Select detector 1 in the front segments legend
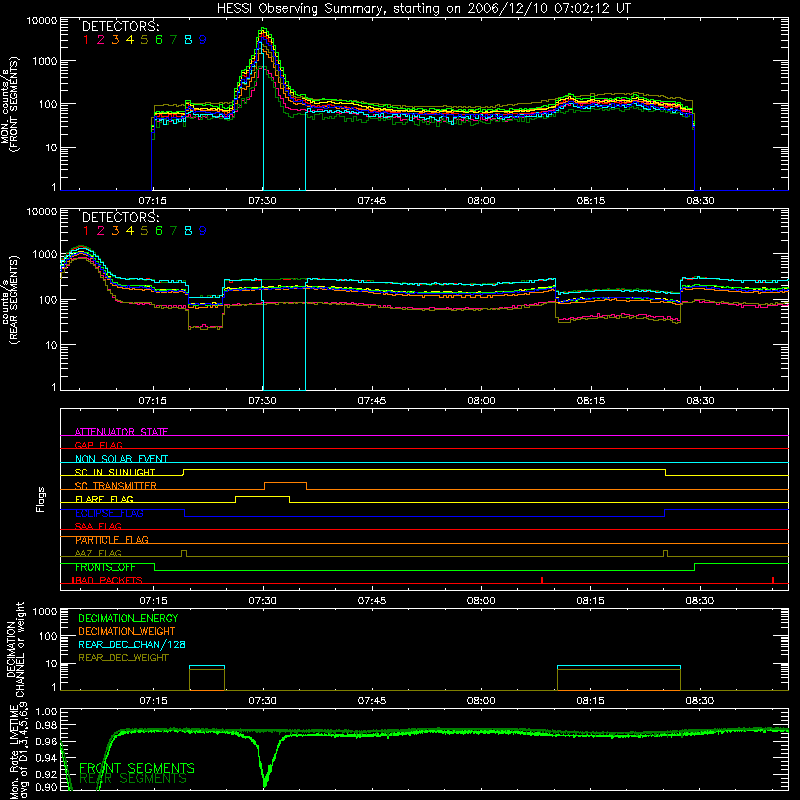800x800 pixels. [x=86, y=40]
